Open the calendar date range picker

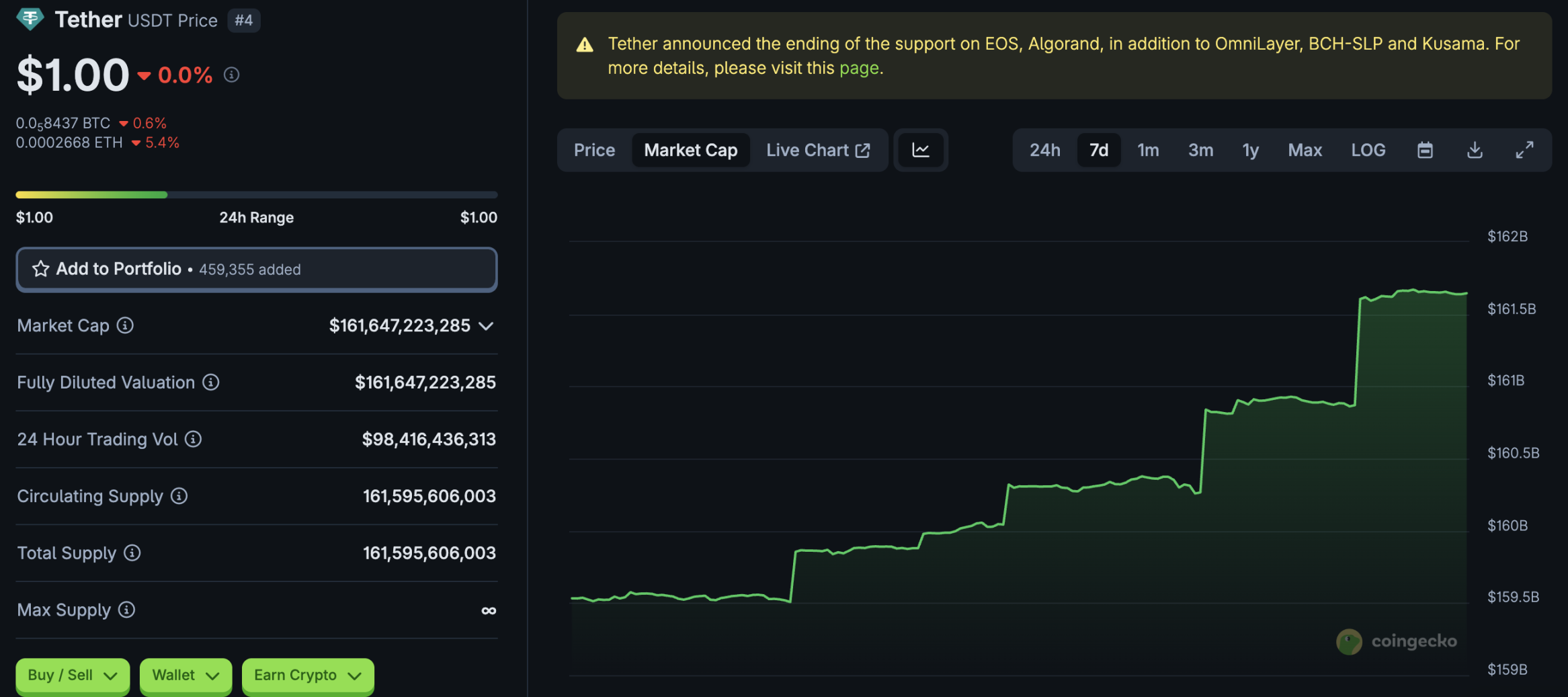1425,150
